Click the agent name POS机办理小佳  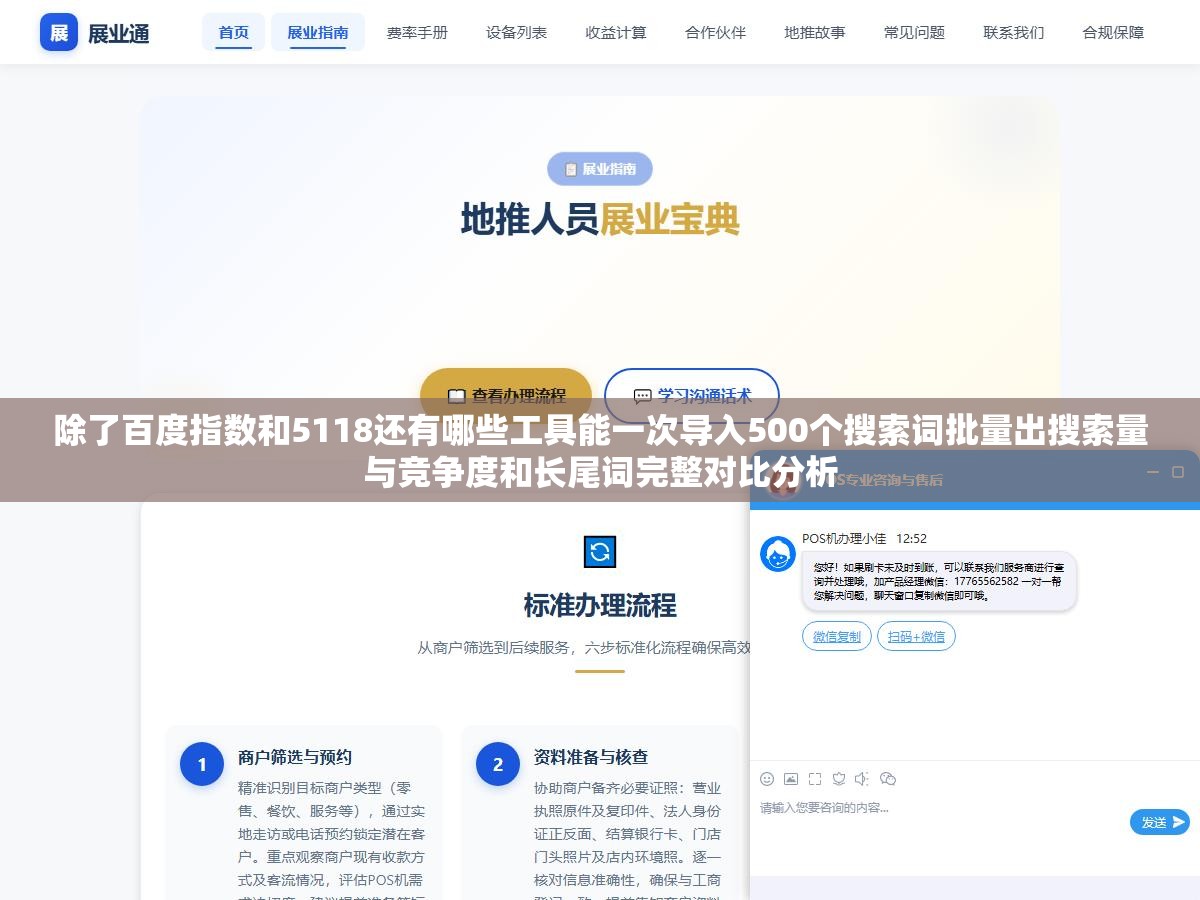coord(844,538)
